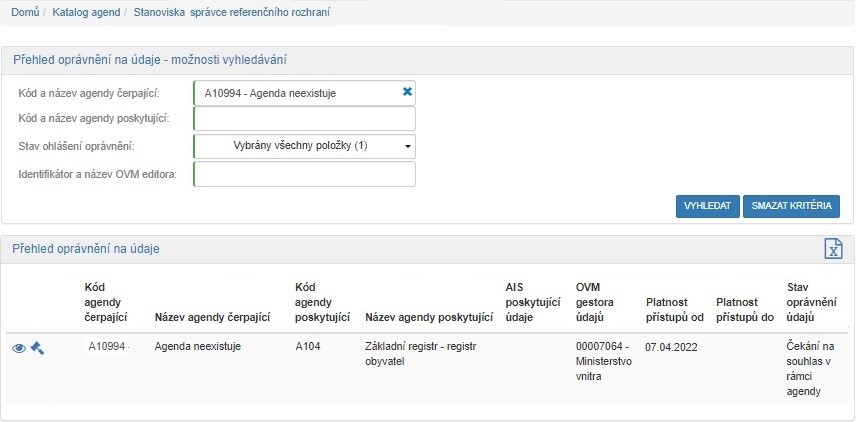Sort by Kód agendy čerpající column header
The image size is (856, 422).
point(107,302)
